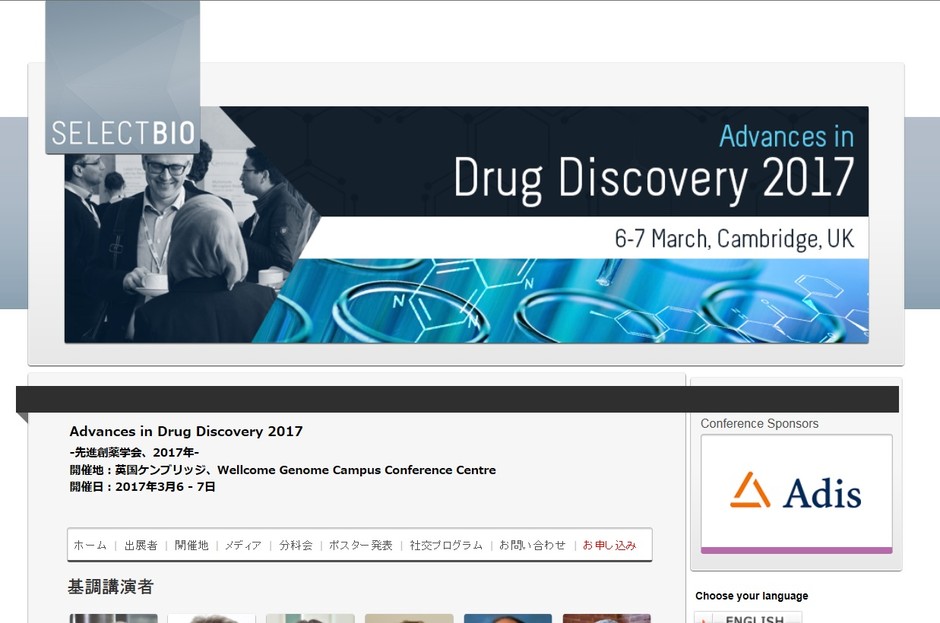Go to 社交プログラム page

coord(446,545)
